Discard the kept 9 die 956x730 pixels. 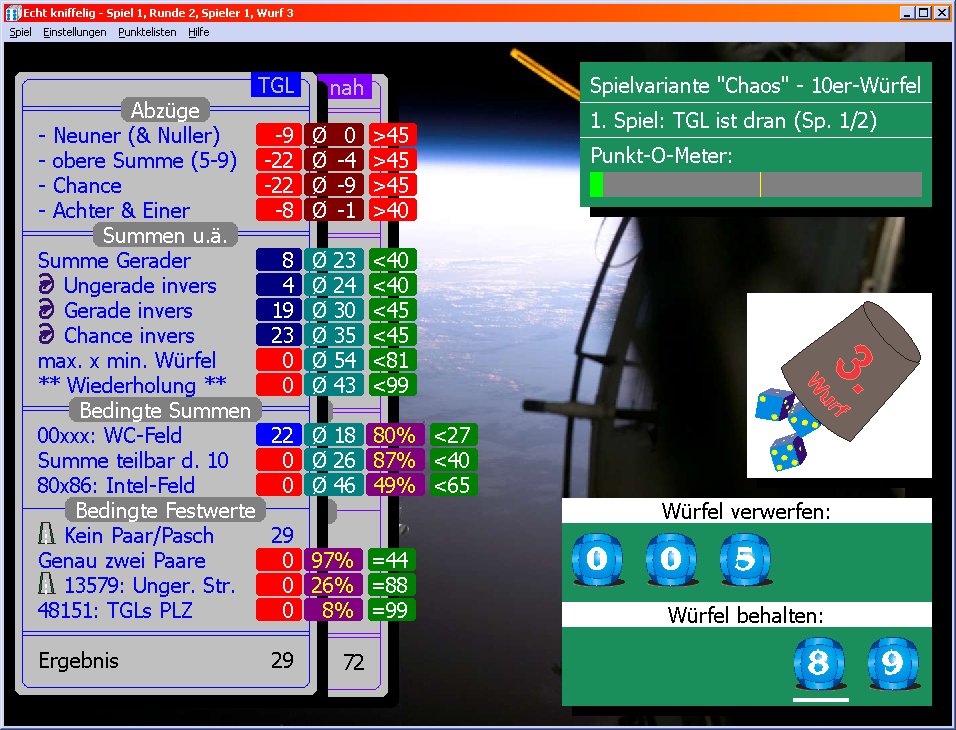[893, 664]
